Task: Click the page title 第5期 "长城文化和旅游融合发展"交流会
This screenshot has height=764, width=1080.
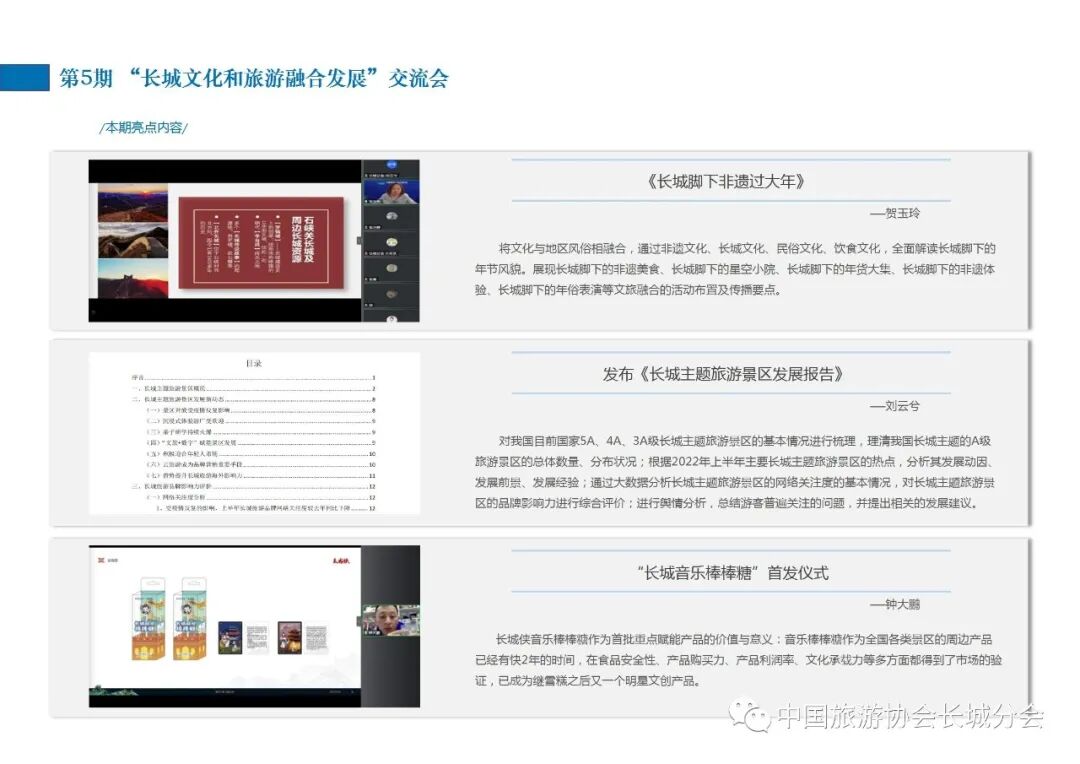Action: point(253,78)
